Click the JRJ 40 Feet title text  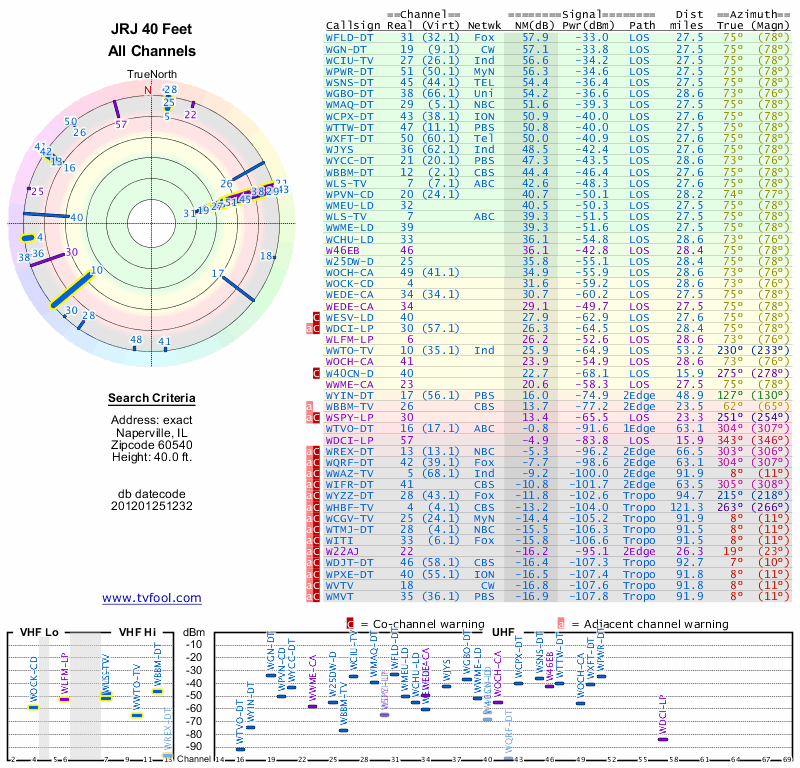coord(152,29)
